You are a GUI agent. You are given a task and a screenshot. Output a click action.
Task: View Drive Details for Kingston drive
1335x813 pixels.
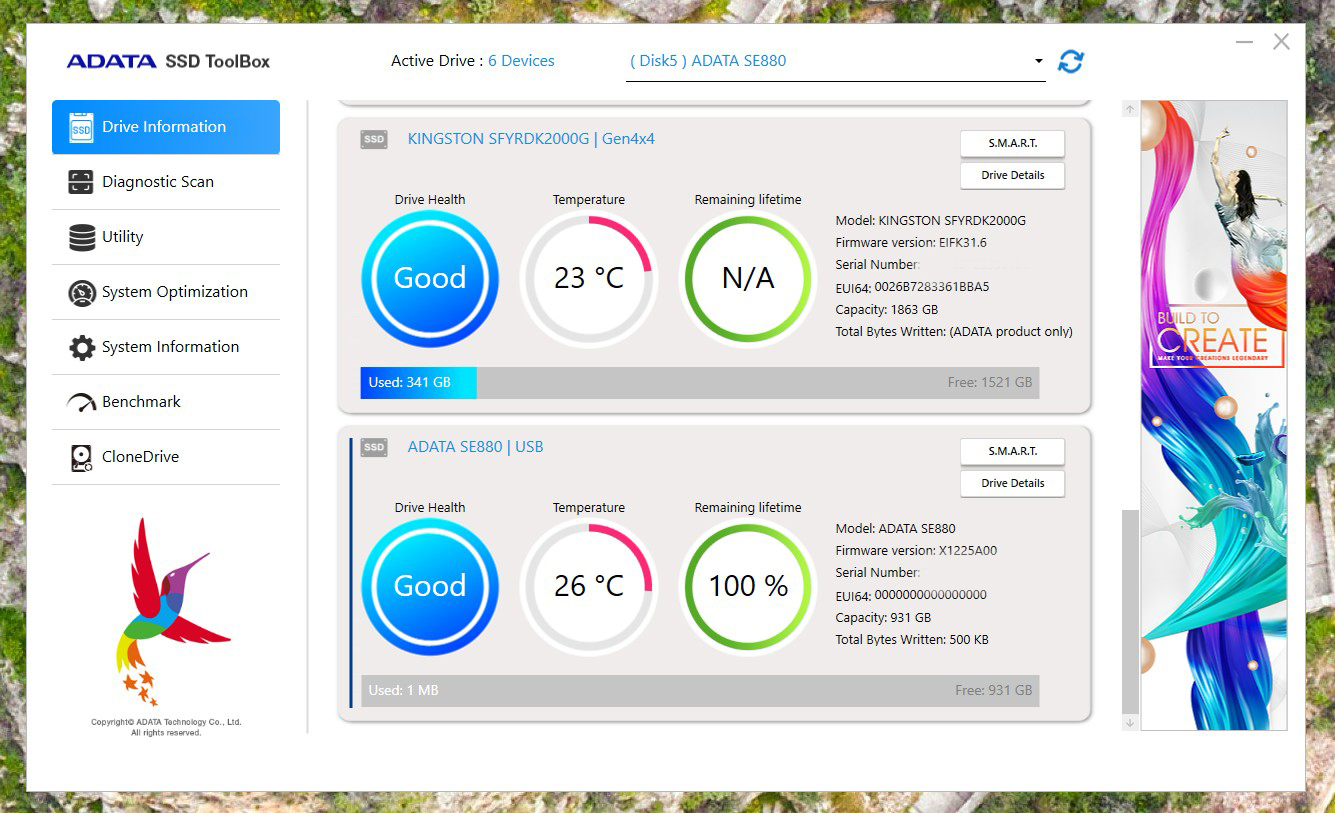click(x=1012, y=175)
